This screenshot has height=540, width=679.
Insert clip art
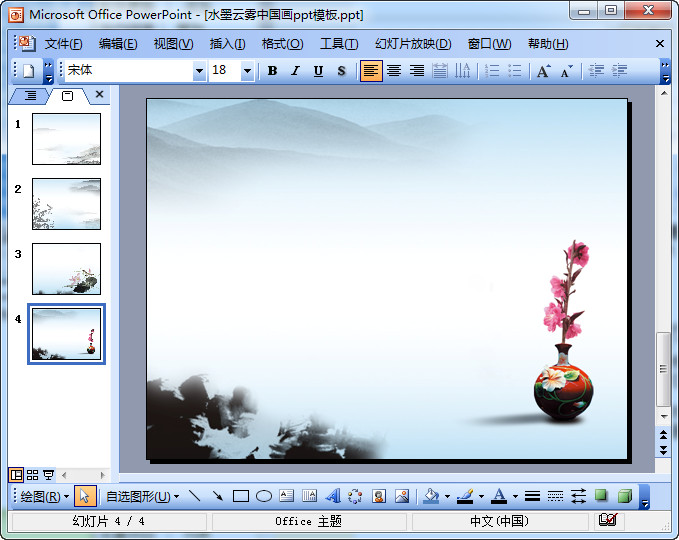pyautogui.click(x=379, y=496)
